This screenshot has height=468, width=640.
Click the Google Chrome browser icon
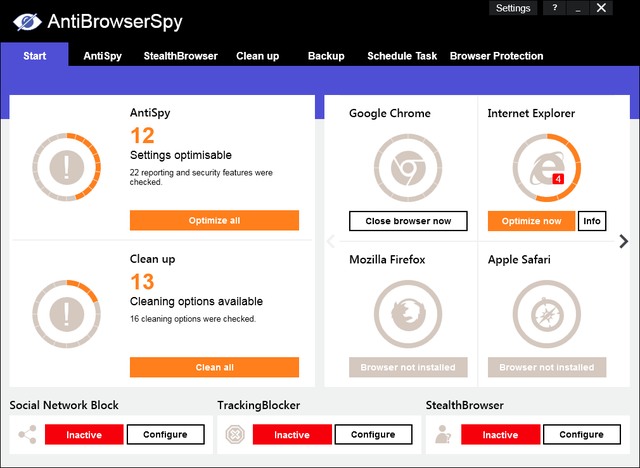click(x=408, y=168)
